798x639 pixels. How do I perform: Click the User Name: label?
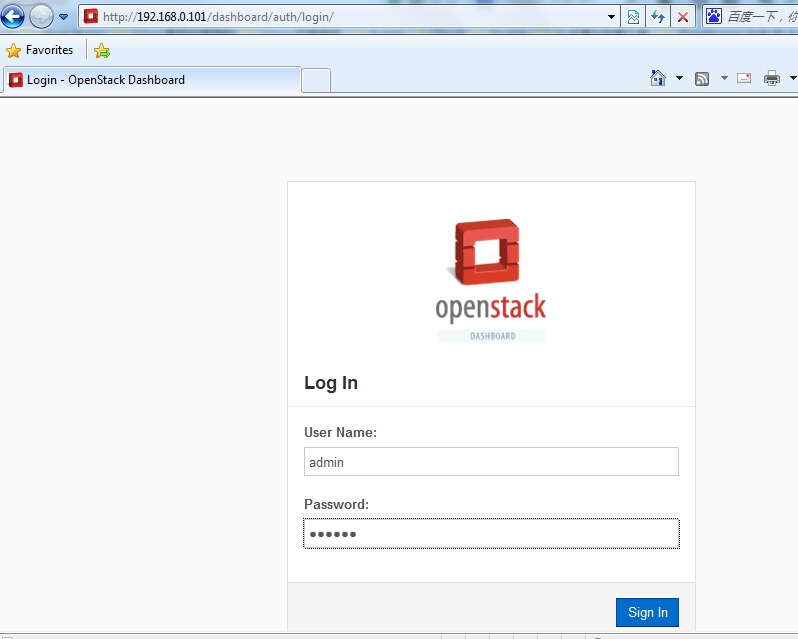(x=340, y=432)
